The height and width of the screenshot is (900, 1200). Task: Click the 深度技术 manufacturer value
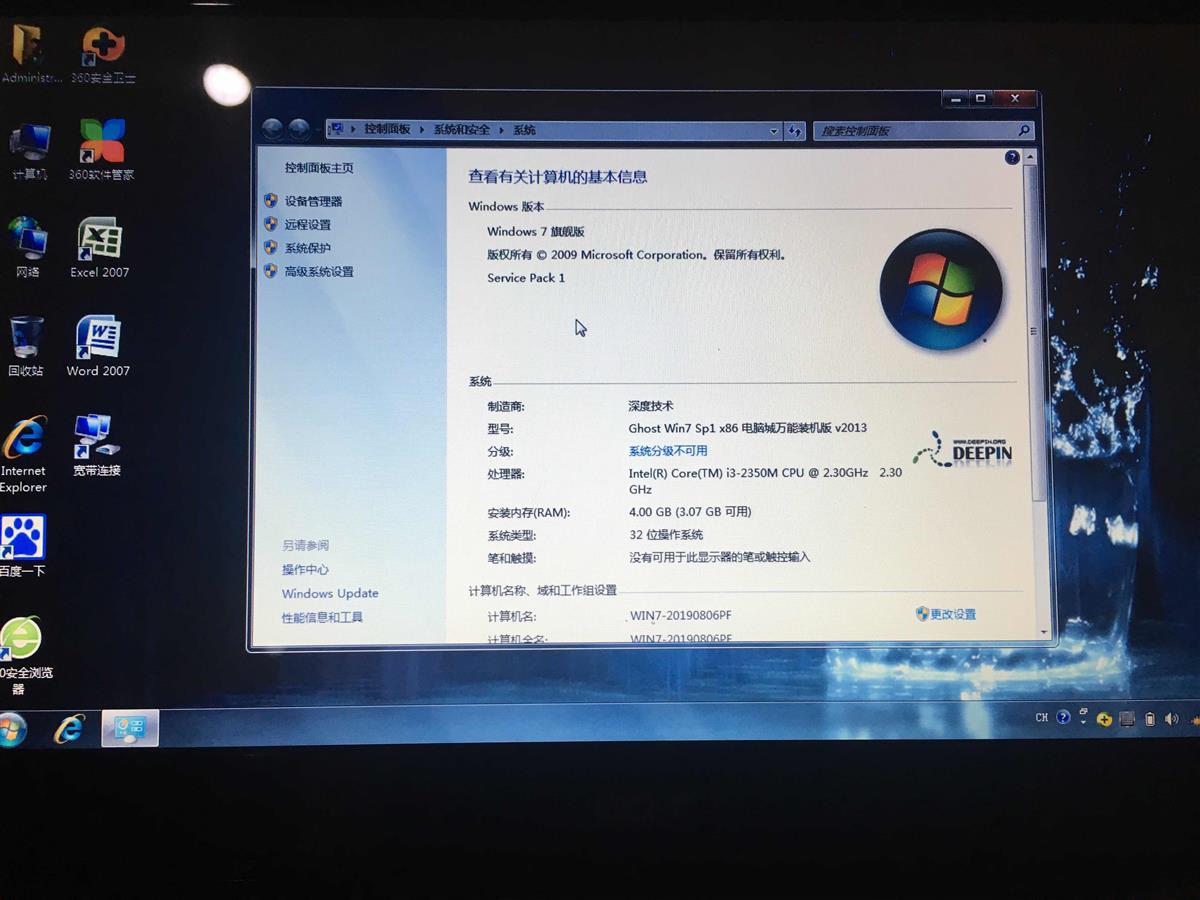click(x=651, y=406)
